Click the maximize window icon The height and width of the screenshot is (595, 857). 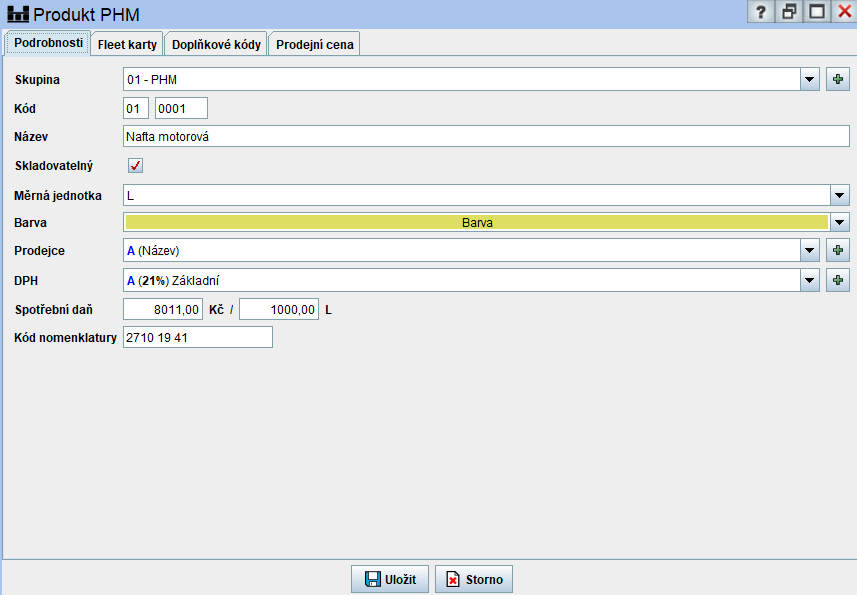817,13
